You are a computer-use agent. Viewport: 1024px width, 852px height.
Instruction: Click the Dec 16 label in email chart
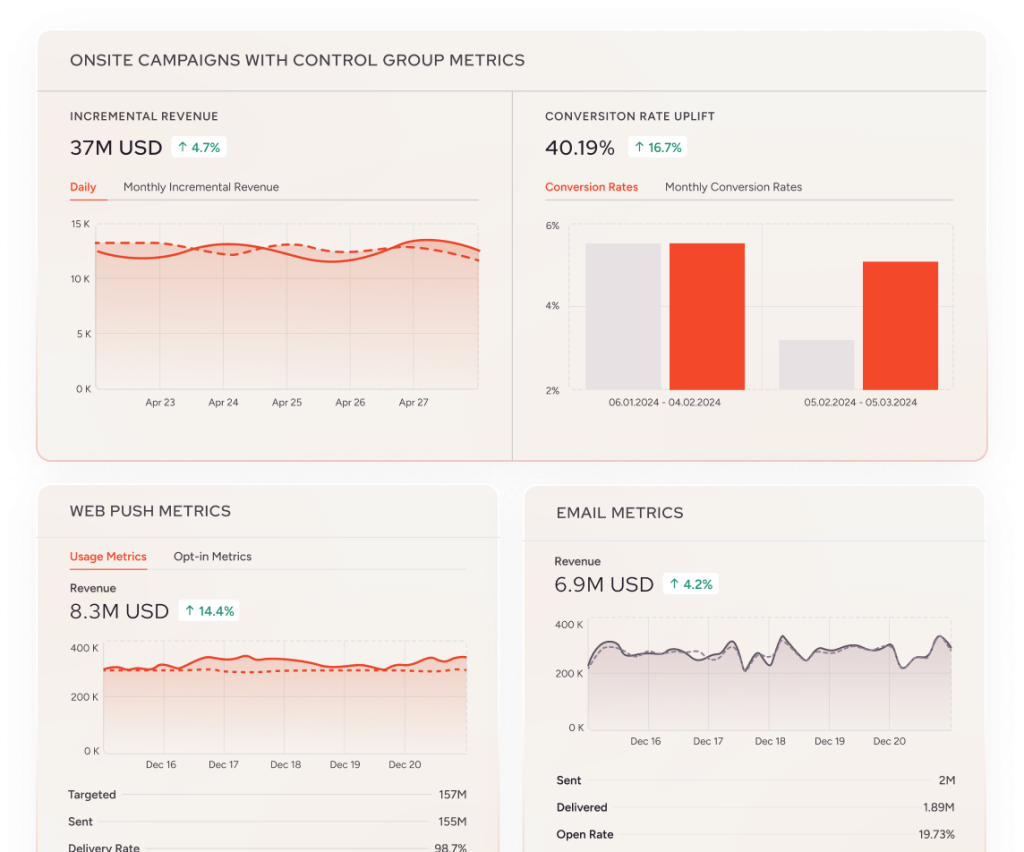[645, 741]
